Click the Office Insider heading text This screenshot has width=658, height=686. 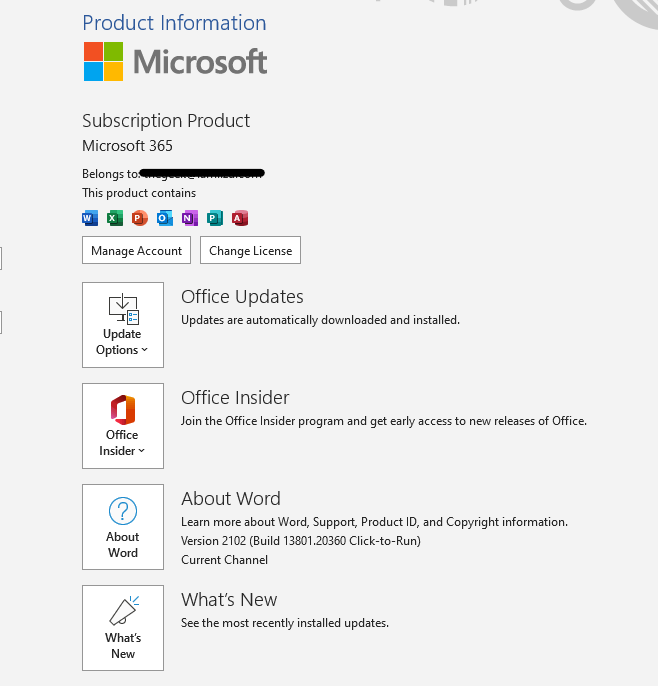235,398
